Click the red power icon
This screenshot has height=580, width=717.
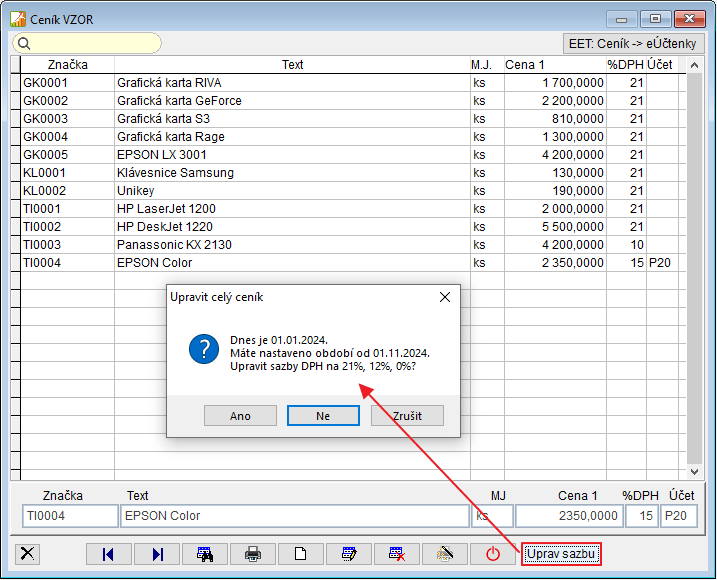492,554
